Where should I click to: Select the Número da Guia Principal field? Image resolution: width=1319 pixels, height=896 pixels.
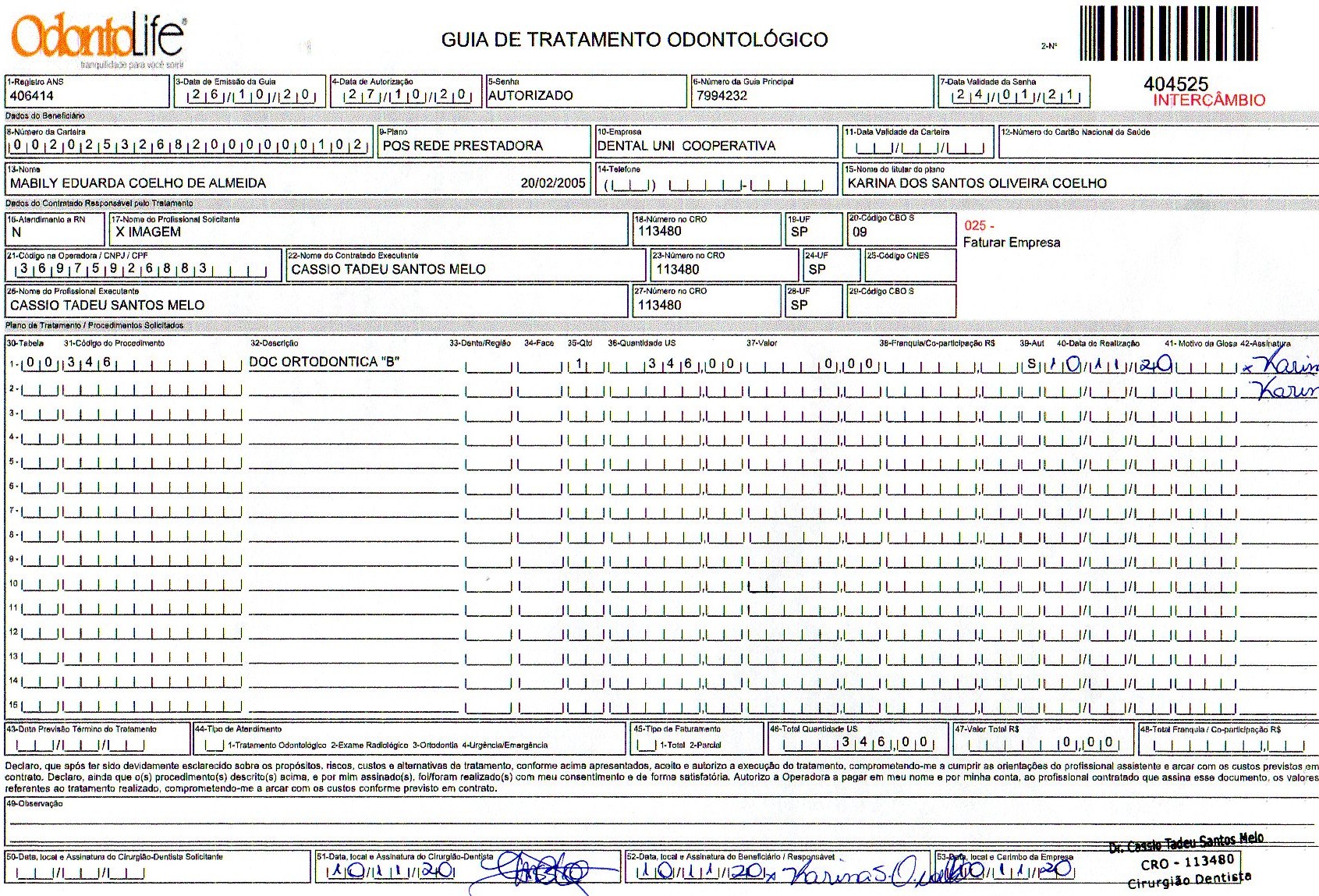(x=812, y=90)
